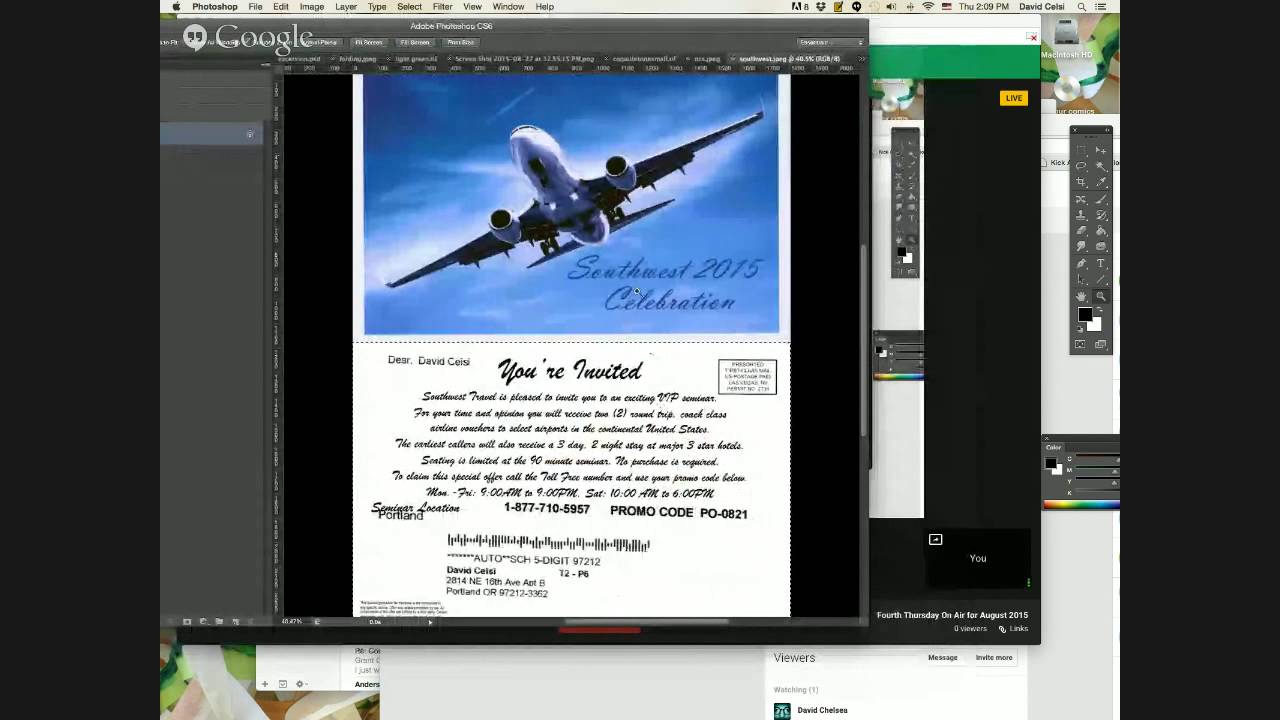Click Message button in Hangouts Viewers panel
Viewport: 1280px width, 720px height.
(942, 657)
